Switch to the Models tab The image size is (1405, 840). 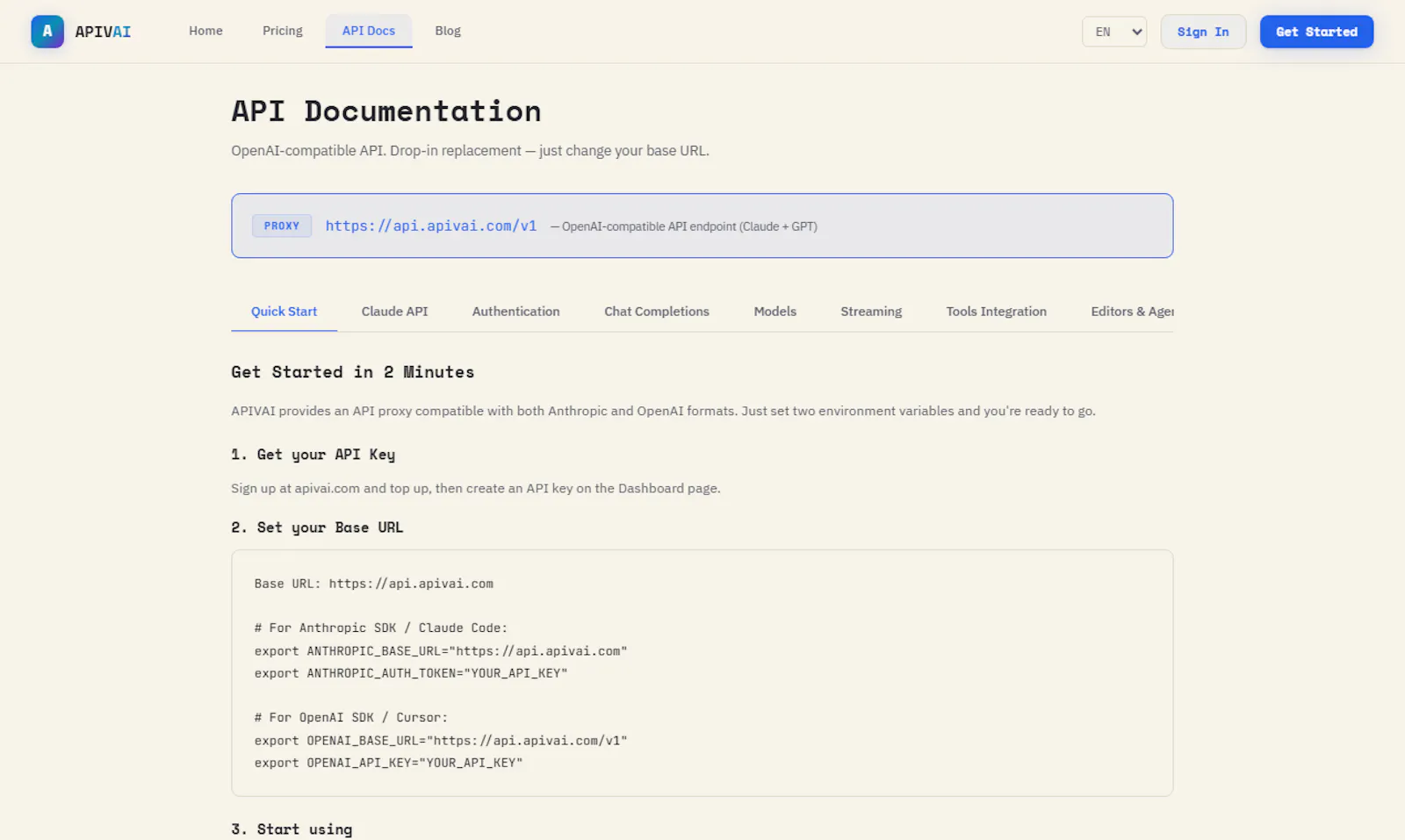point(775,312)
